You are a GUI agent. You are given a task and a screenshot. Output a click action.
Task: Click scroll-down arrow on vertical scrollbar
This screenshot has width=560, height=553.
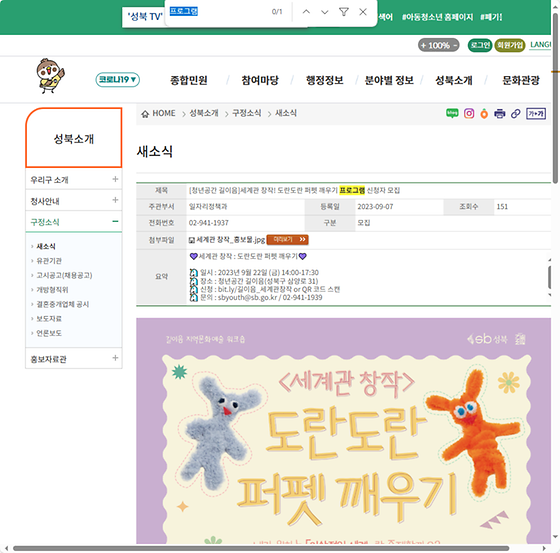coord(556,537)
